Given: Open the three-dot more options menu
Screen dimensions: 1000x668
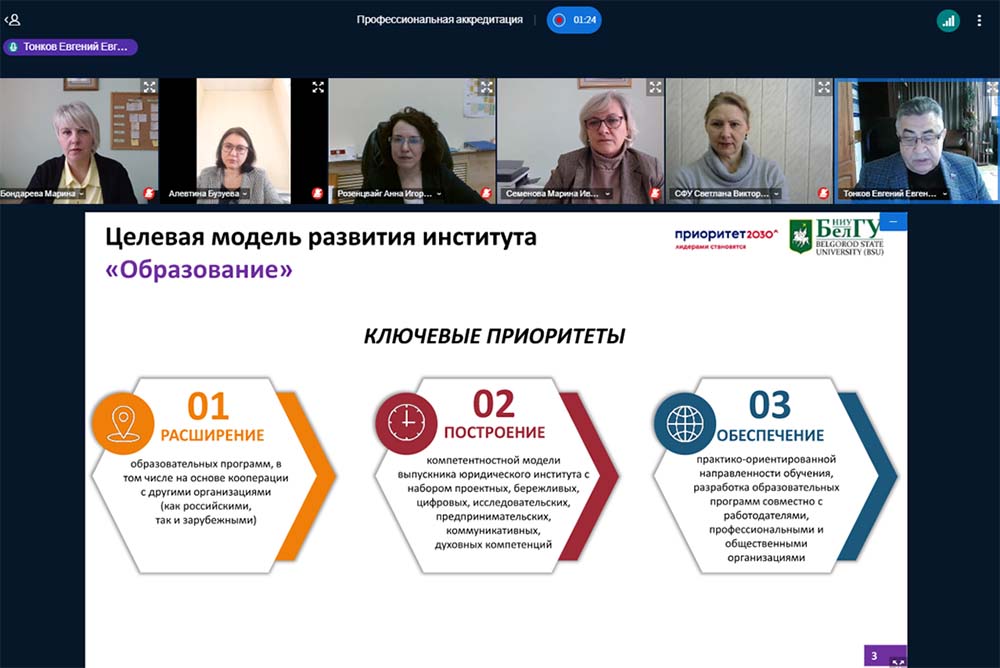Looking at the screenshot, I should click(979, 20).
